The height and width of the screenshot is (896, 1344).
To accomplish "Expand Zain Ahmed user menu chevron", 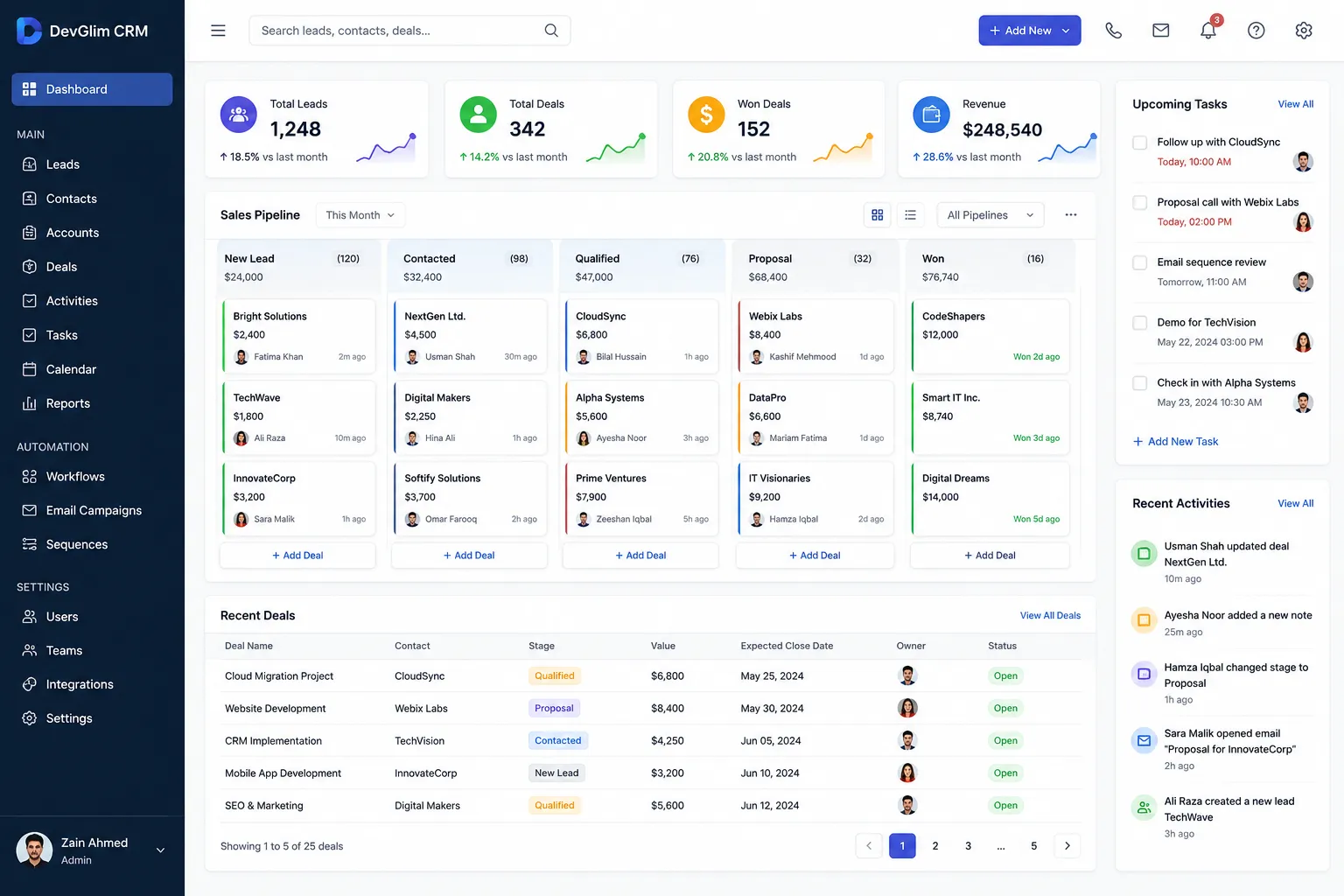I will 160,850.
